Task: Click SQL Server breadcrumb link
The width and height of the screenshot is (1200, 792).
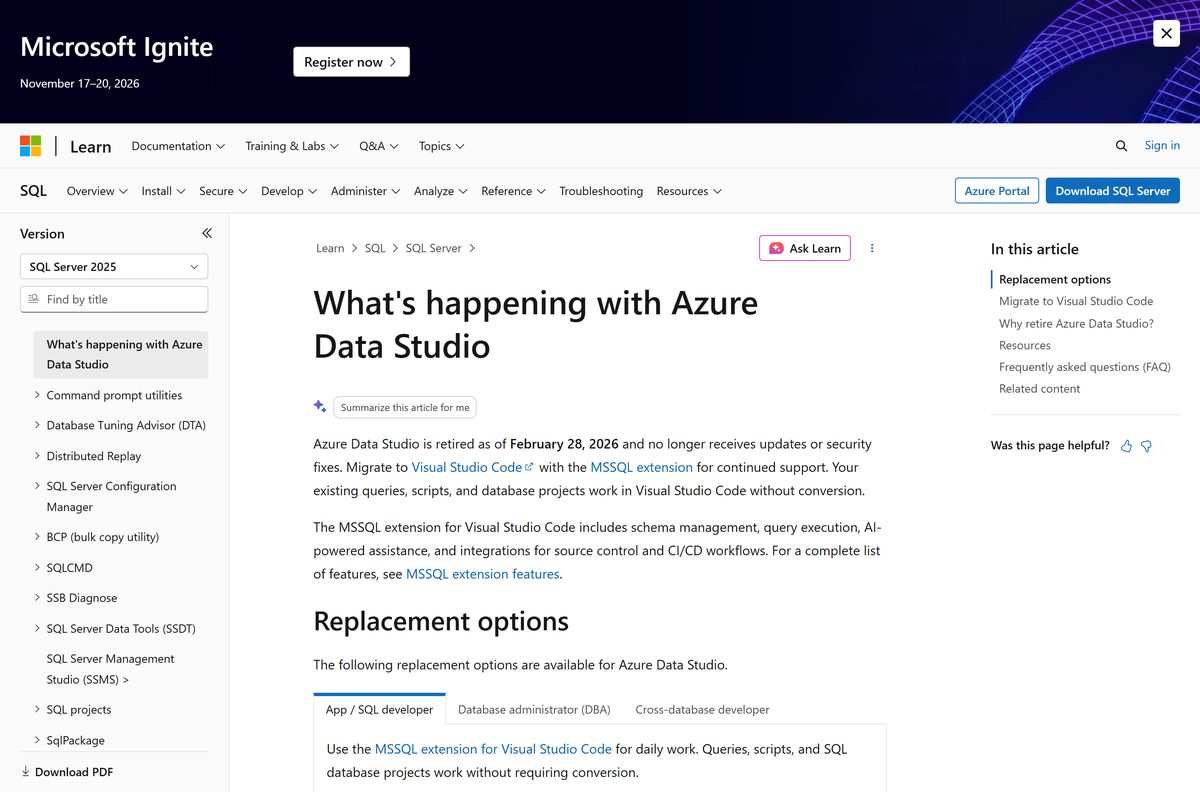Action: [433, 248]
